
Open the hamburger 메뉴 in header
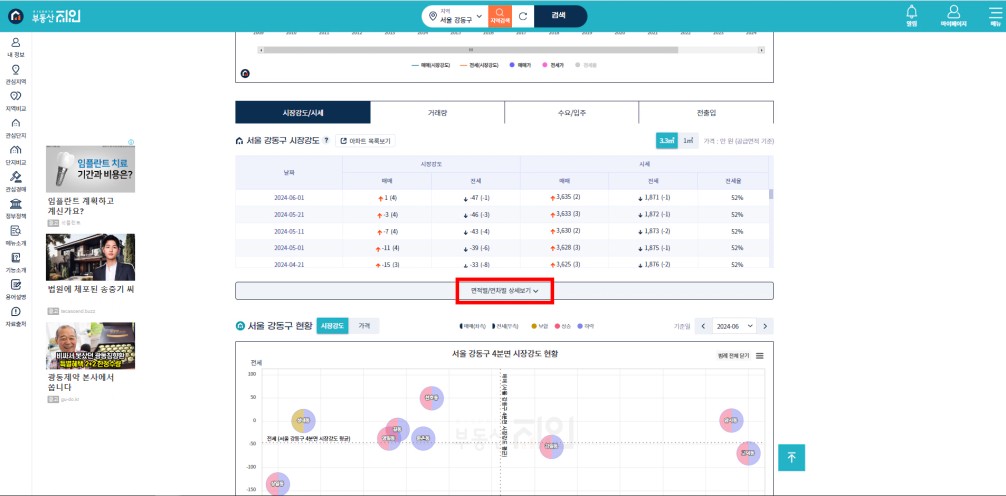click(x=995, y=16)
